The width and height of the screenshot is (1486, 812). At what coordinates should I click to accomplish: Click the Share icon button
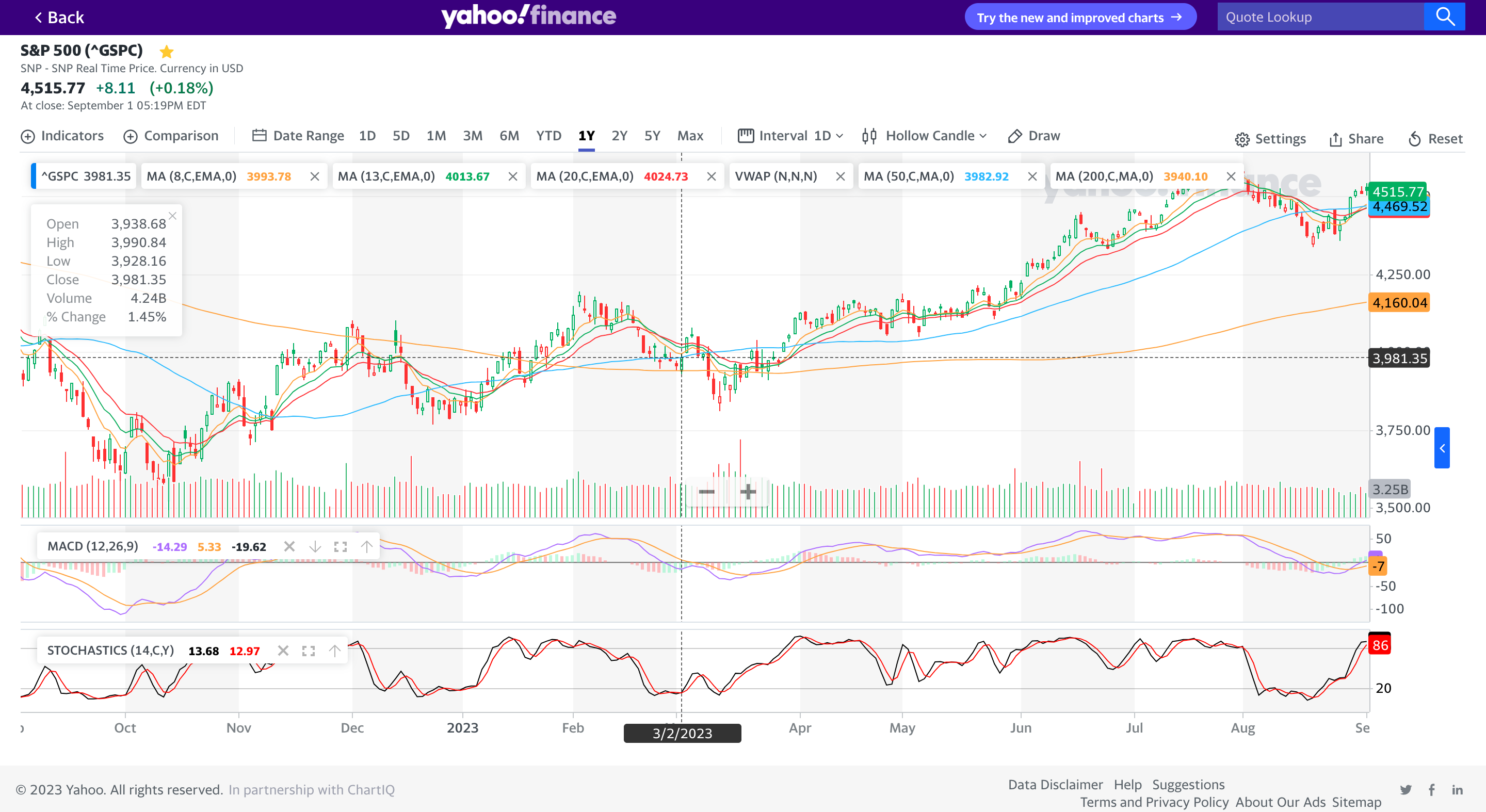tap(1355, 139)
